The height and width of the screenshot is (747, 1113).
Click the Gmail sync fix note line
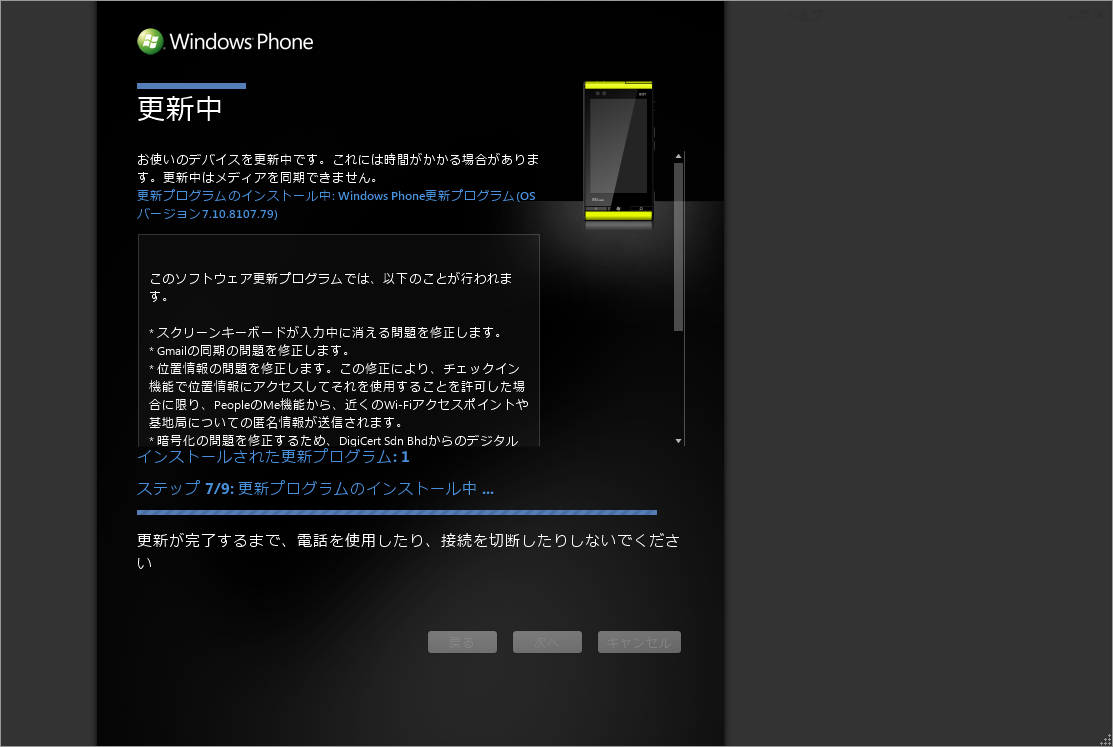click(250, 350)
